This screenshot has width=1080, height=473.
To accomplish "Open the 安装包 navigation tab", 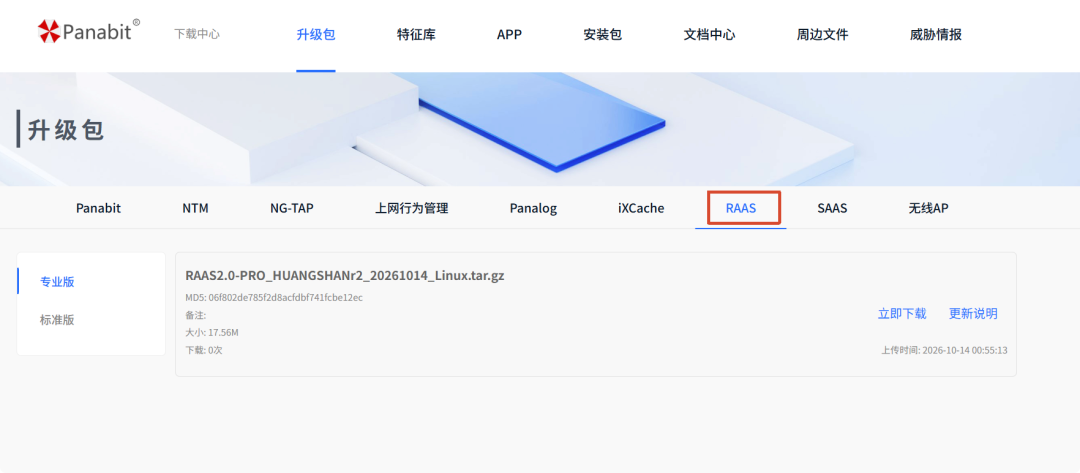I will [x=602, y=34].
